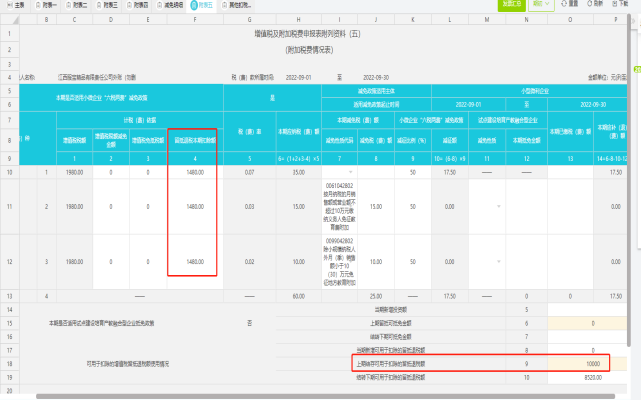
Task: Click the horizontal scrollbar at the bottom
Action: click(x=326, y=396)
